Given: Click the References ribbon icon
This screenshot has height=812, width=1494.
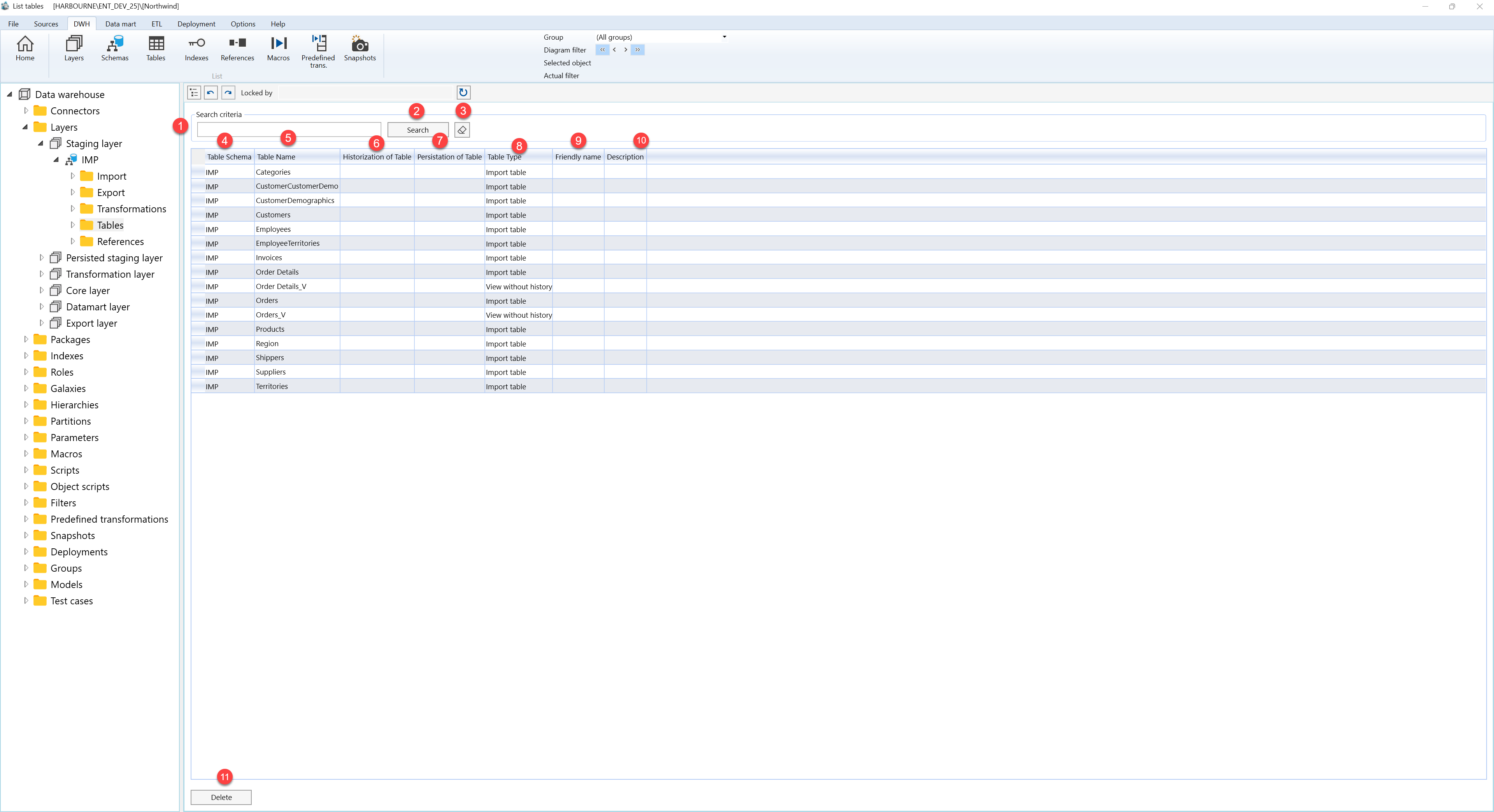Looking at the screenshot, I should pyautogui.click(x=237, y=47).
